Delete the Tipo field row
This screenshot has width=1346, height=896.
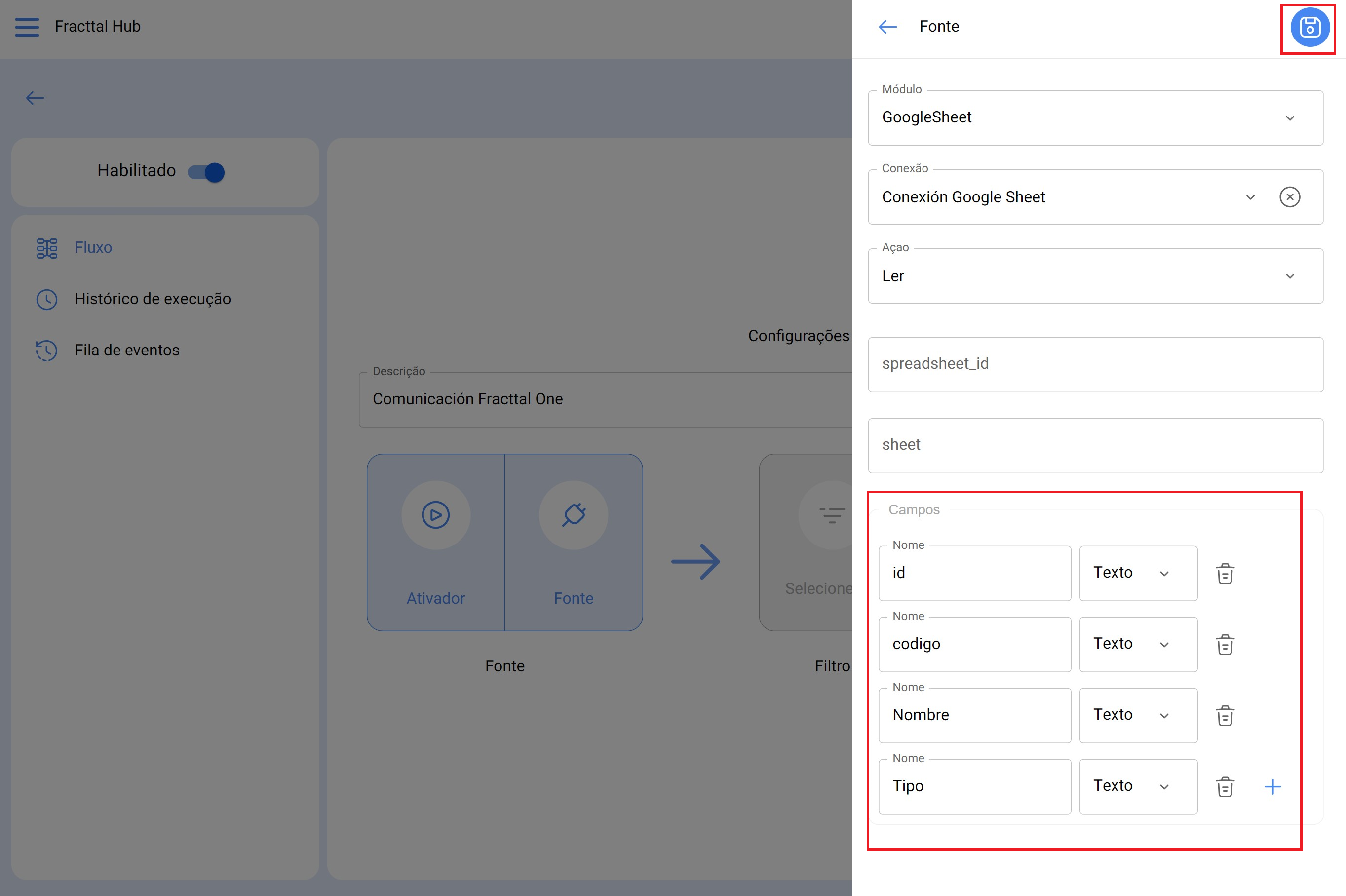pos(1225,787)
